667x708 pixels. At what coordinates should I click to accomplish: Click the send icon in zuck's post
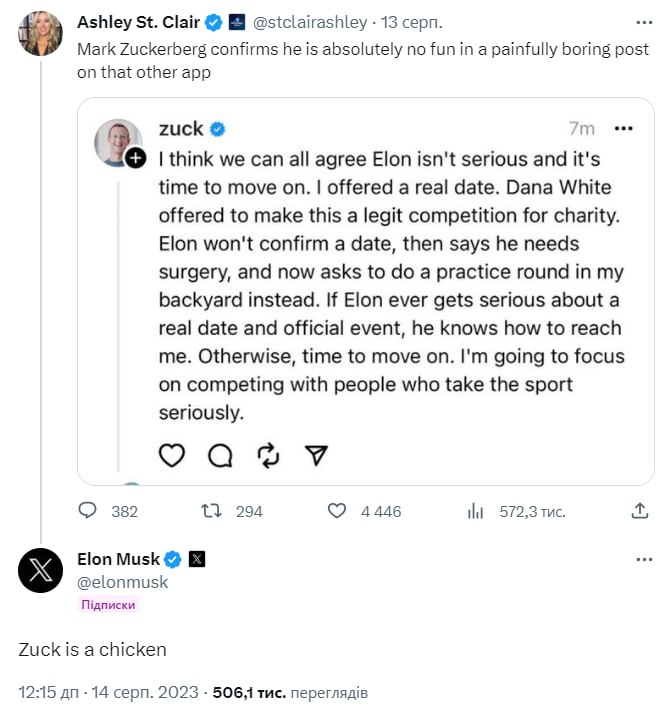pos(316,456)
